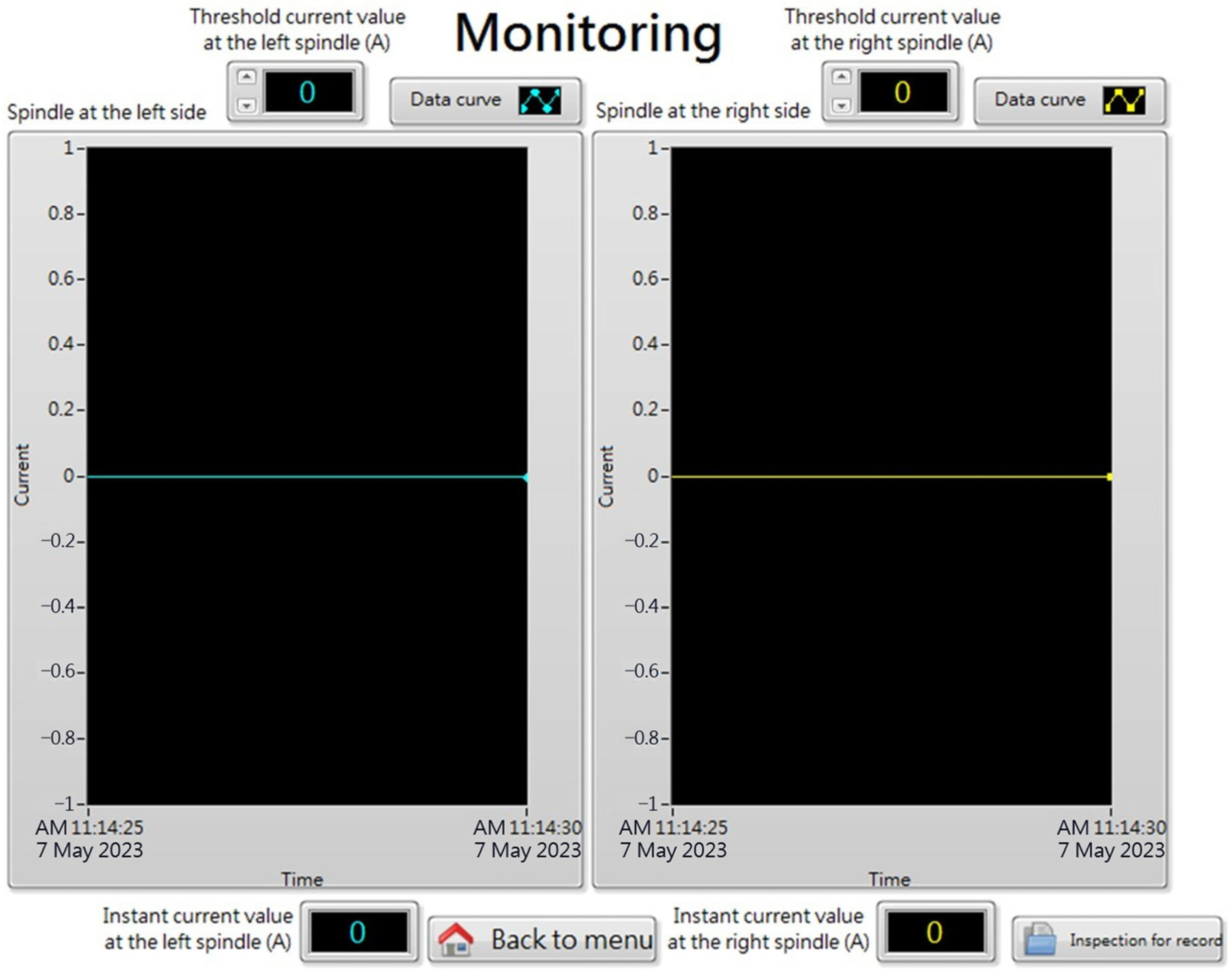This screenshot has height=973, width=1232.
Task: Increment right spindle threshold current value
Action: point(841,77)
